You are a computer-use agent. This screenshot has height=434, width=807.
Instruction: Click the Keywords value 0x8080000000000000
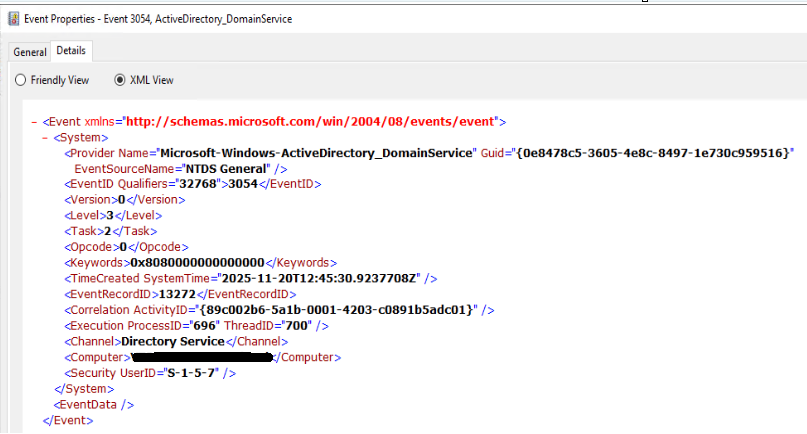pyautogui.click(x=197, y=263)
